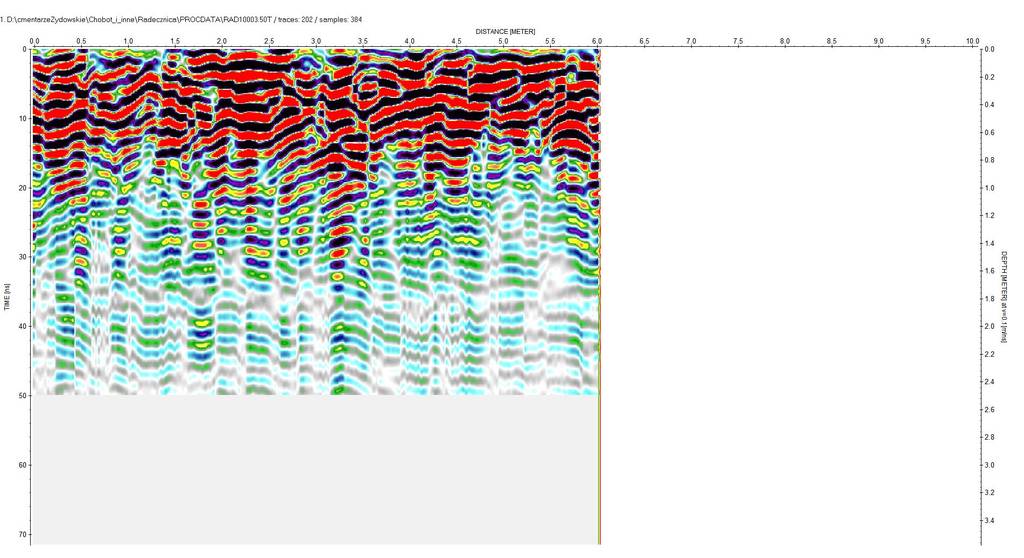Click the 20 tick on time axis

point(22,188)
